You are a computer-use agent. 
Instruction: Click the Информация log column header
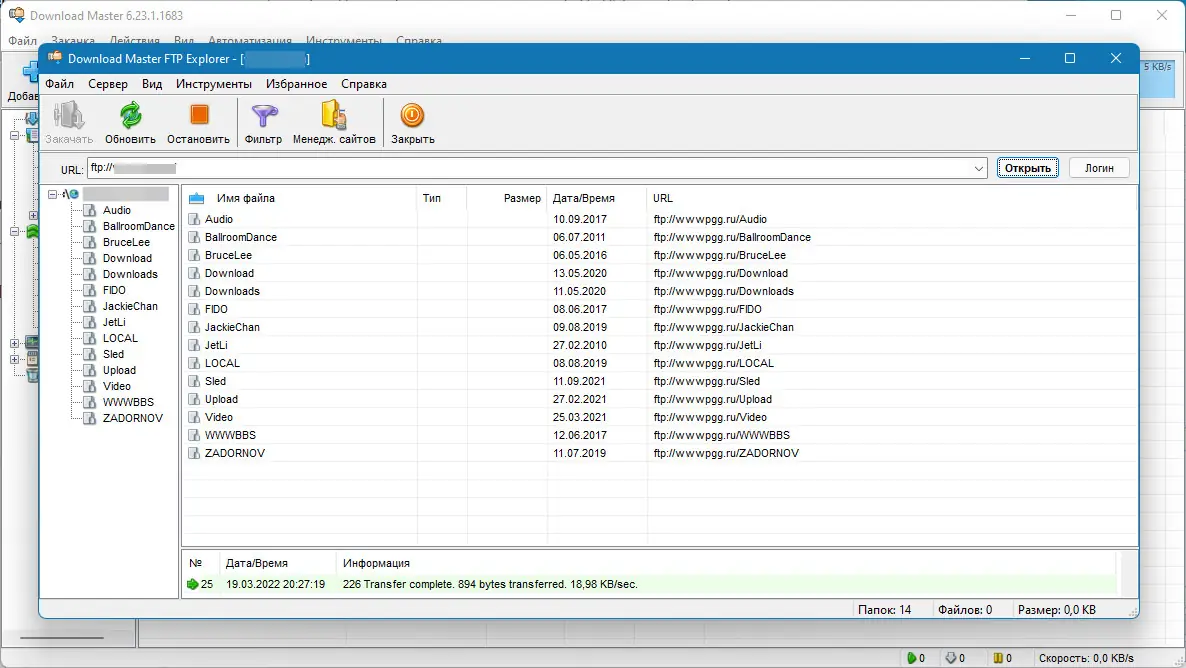(x=376, y=564)
